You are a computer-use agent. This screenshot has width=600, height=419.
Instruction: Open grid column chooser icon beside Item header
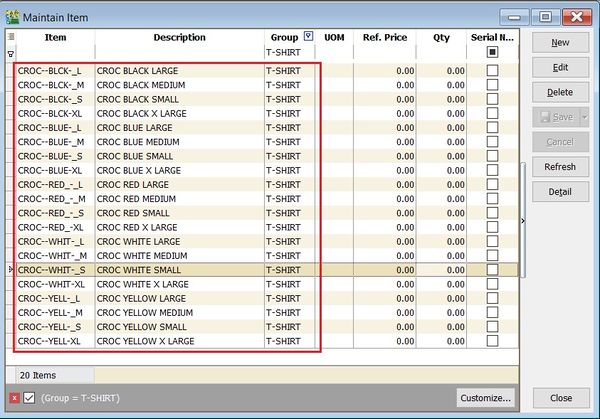coord(11,37)
